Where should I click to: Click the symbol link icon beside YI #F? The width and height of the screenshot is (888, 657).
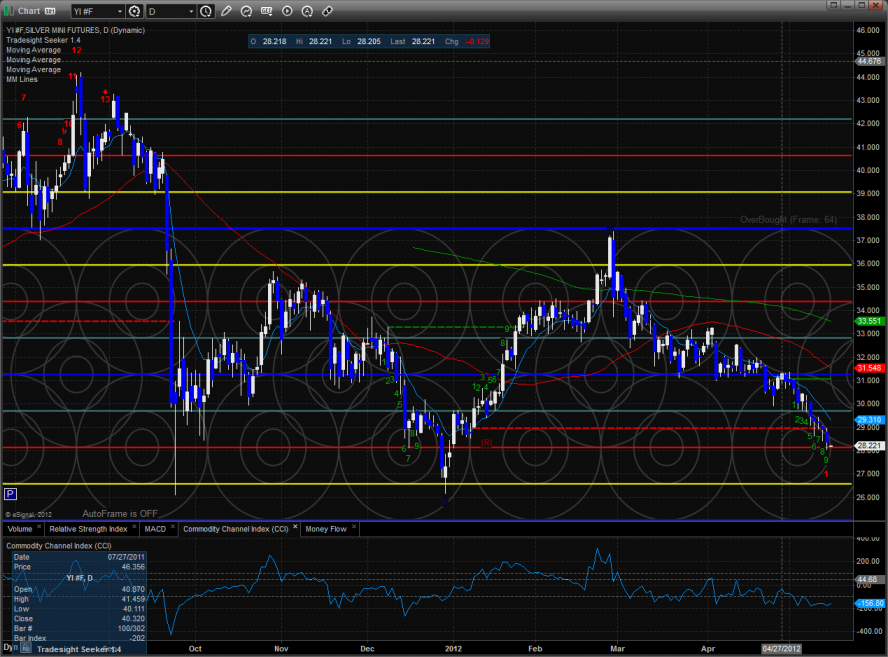(x=135, y=11)
